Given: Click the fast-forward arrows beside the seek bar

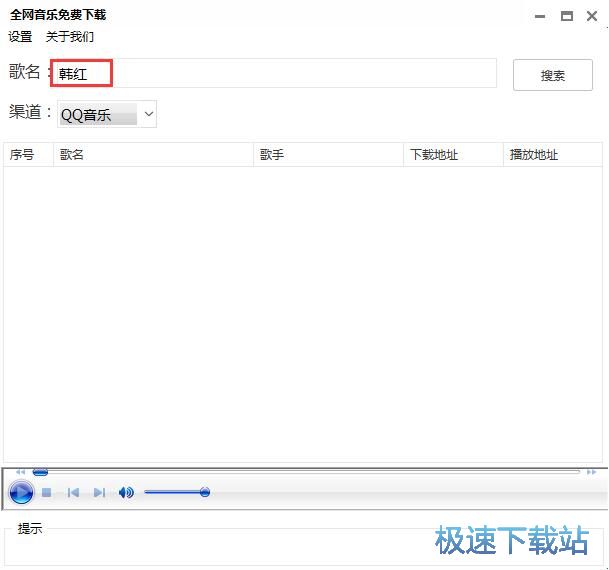Looking at the screenshot, I should click(x=592, y=472).
